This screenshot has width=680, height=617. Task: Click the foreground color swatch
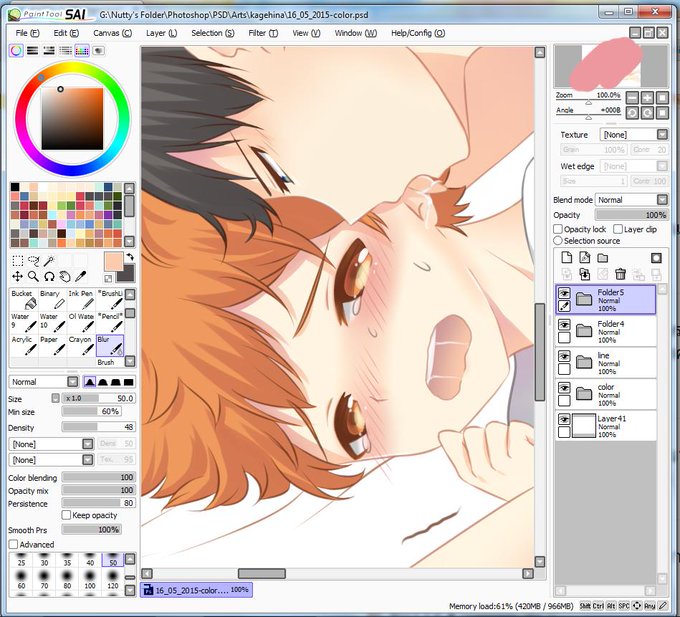click(113, 262)
